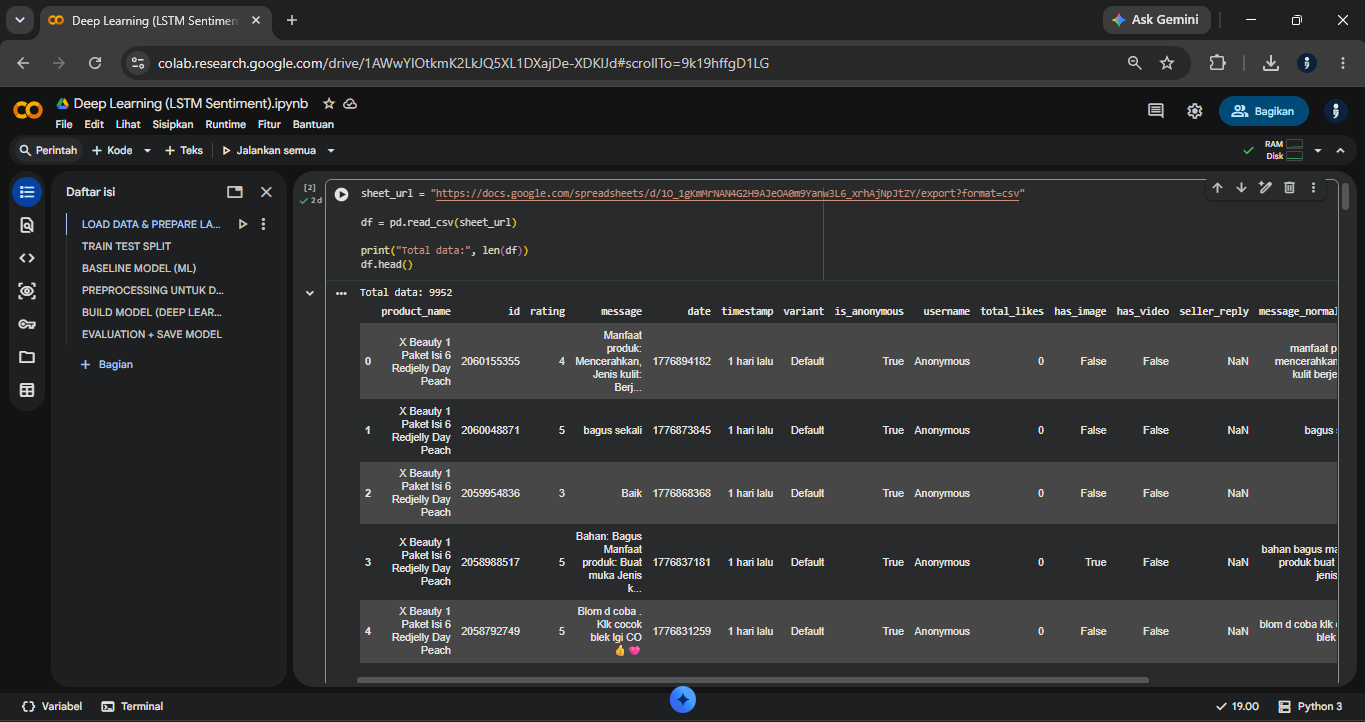The height and width of the screenshot is (722, 1365).
Task: Open the Google Sheets CSV link in code
Action: [x=727, y=194]
